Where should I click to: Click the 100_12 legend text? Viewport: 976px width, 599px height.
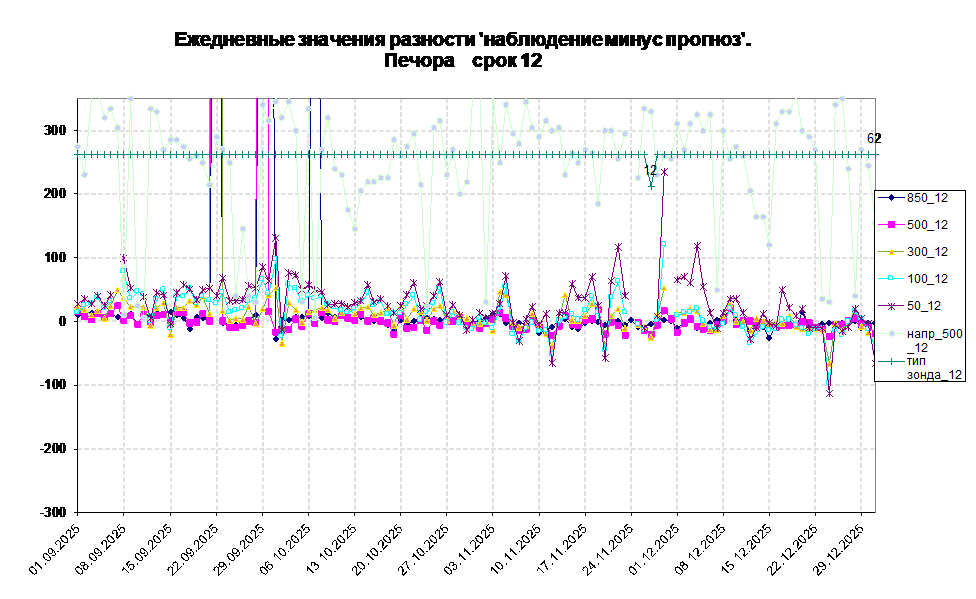pyautogui.click(x=927, y=279)
